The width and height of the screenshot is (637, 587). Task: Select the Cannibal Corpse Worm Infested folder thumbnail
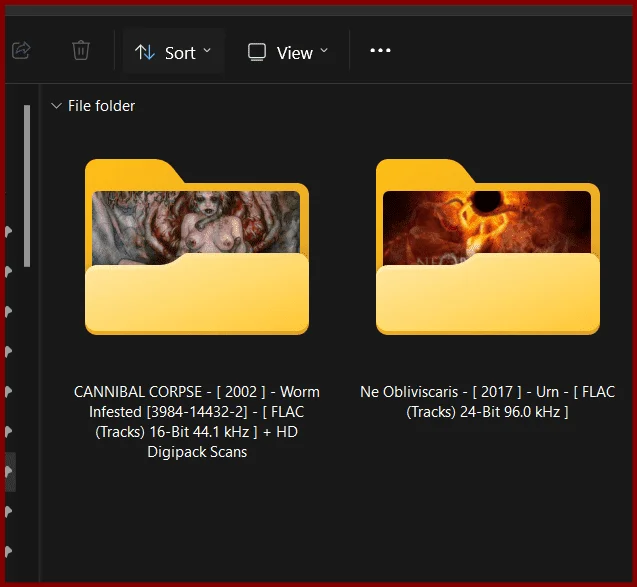[197, 247]
